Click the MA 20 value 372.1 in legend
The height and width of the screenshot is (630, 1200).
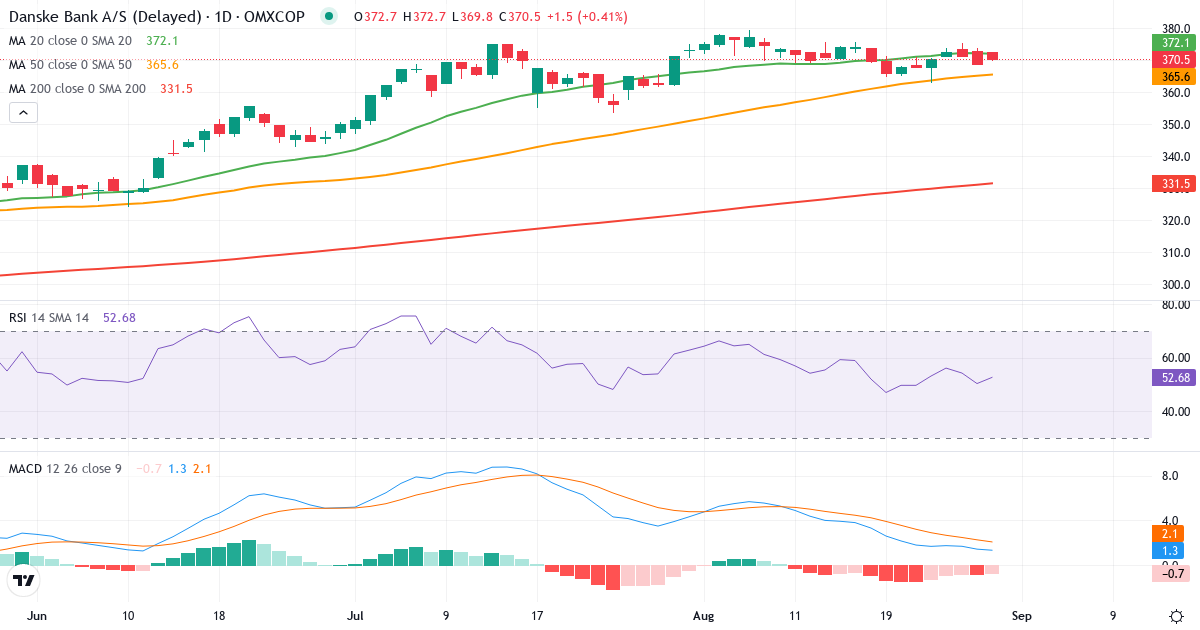(162, 41)
